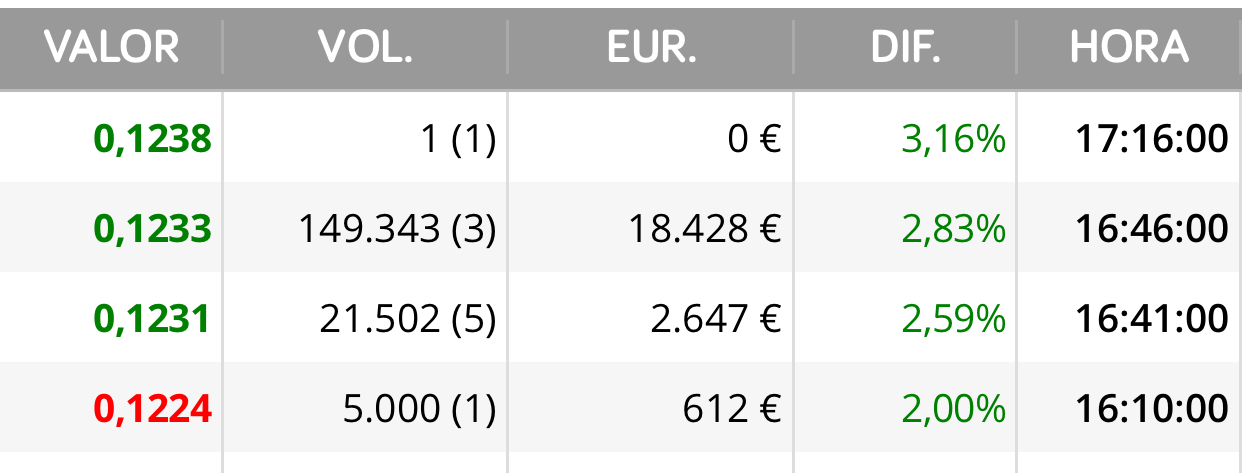The height and width of the screenshot is (473, 1242).
Task: Click volume cell 149.343 (3)
Action: pyautogui.click(x=398, y=230)
